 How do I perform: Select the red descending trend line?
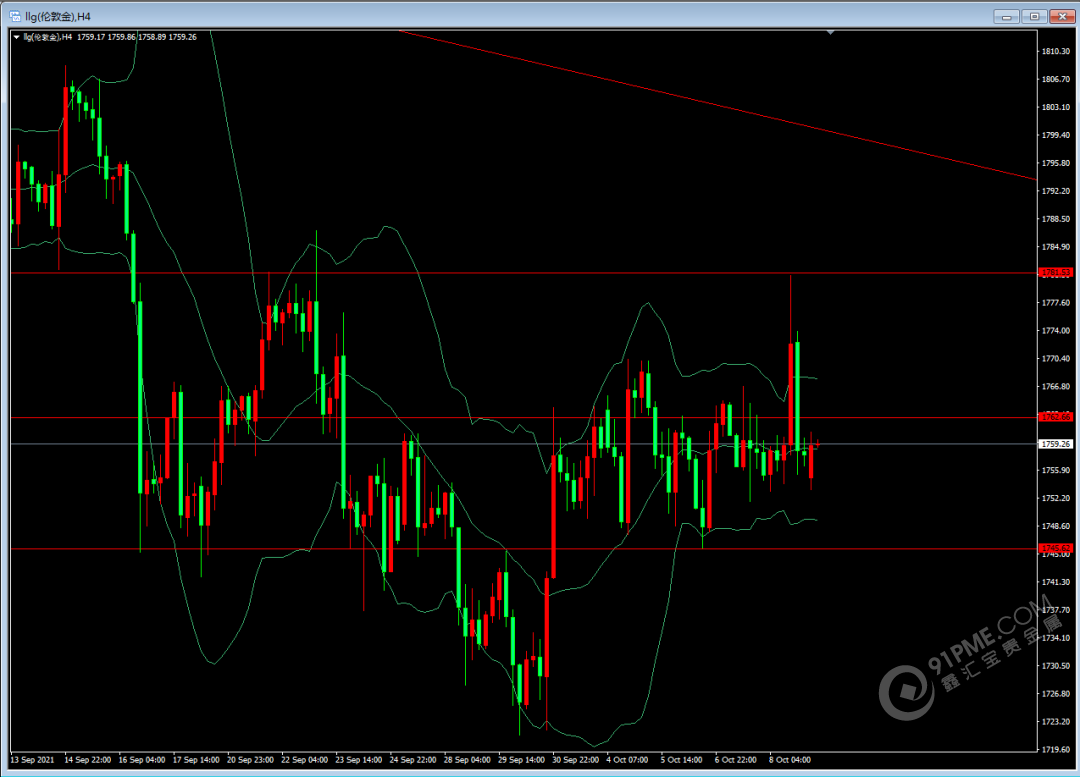tap(716, 105)
